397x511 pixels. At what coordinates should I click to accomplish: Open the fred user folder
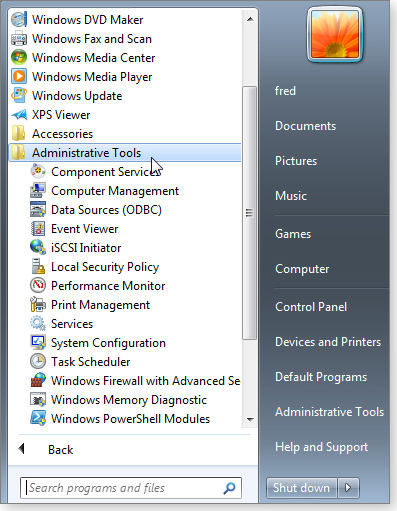285,91
